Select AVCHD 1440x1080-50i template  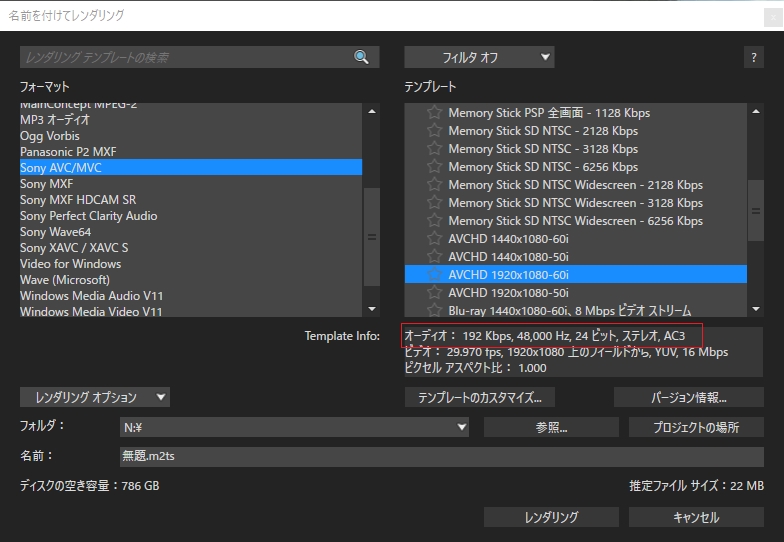(x=576, y=256)
